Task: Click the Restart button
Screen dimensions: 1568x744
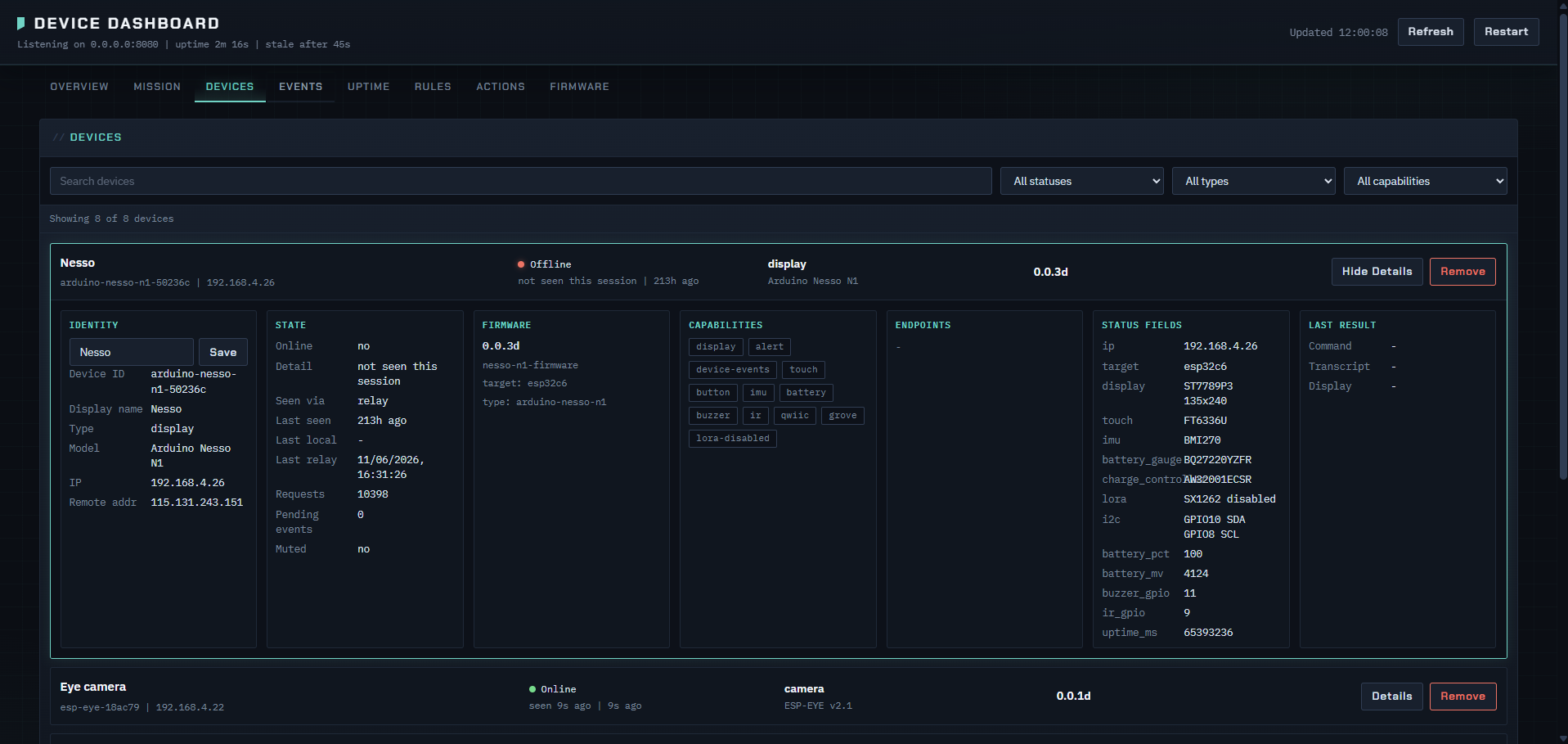Action: [1506, 32]
